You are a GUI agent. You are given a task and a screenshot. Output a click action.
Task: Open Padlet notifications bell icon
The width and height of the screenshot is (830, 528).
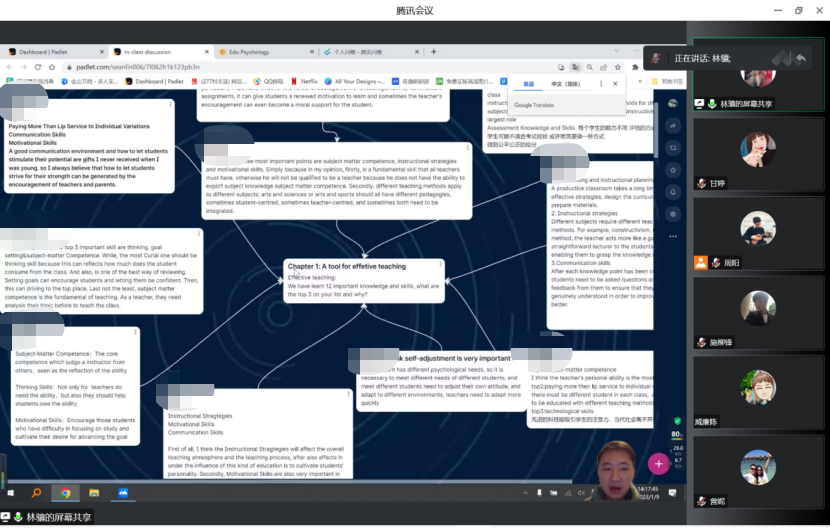[673, 191]
